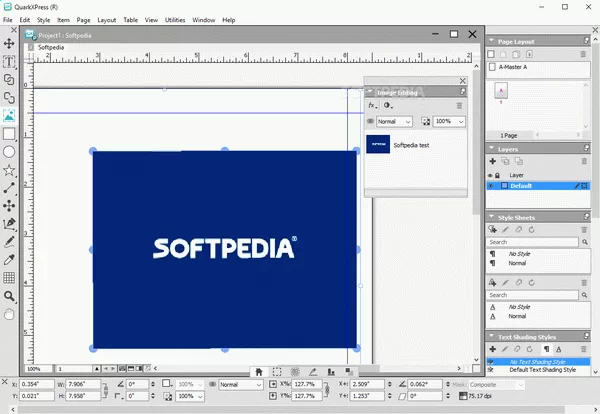Viewport: 600px width, 414px height.
Task: Toggle paragraph filter in Text Shading Styles
Action: (546, 349)
